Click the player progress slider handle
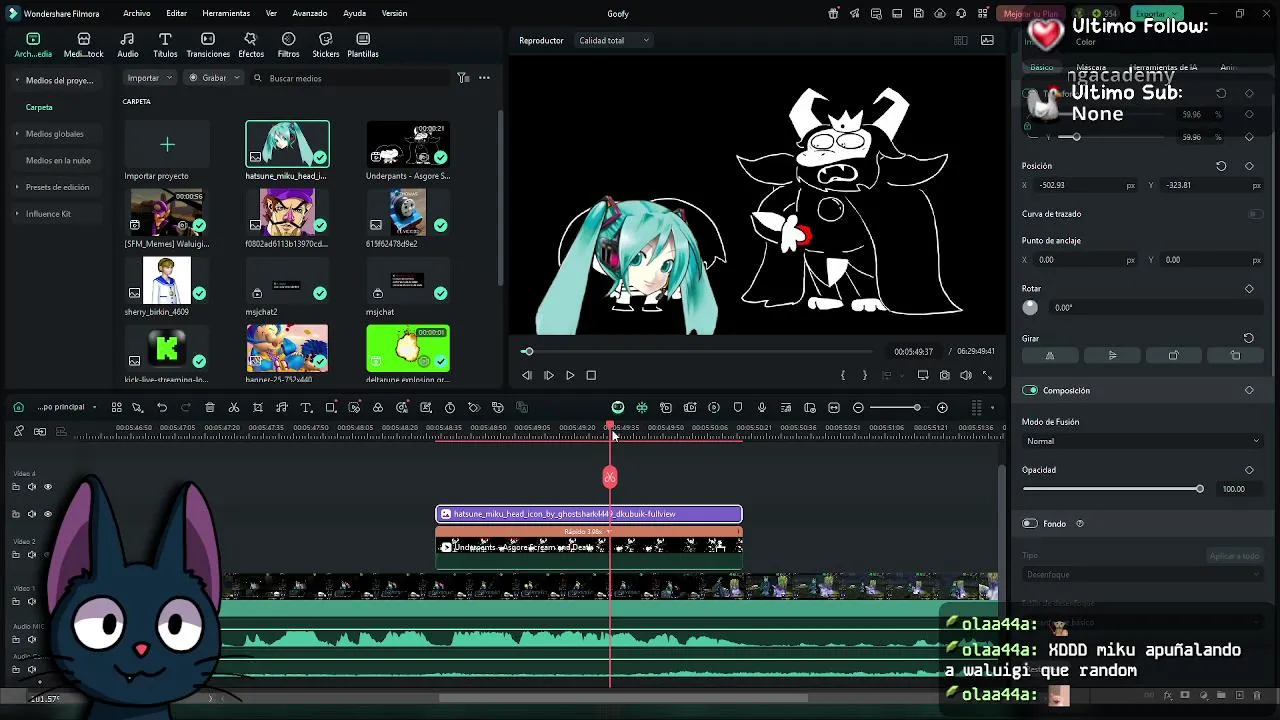The width and height of the screenshot is (1280, 720). 528,351
